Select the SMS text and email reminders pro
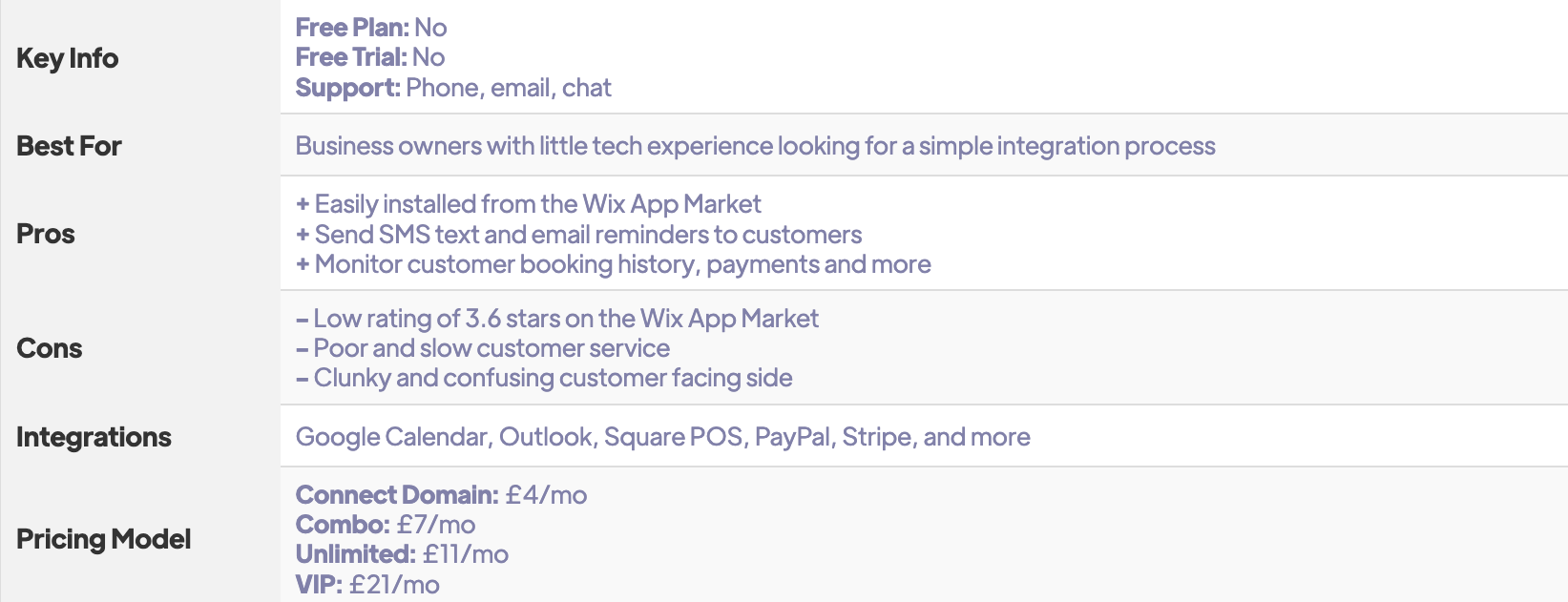1568x602 pixels. [579, 235]
